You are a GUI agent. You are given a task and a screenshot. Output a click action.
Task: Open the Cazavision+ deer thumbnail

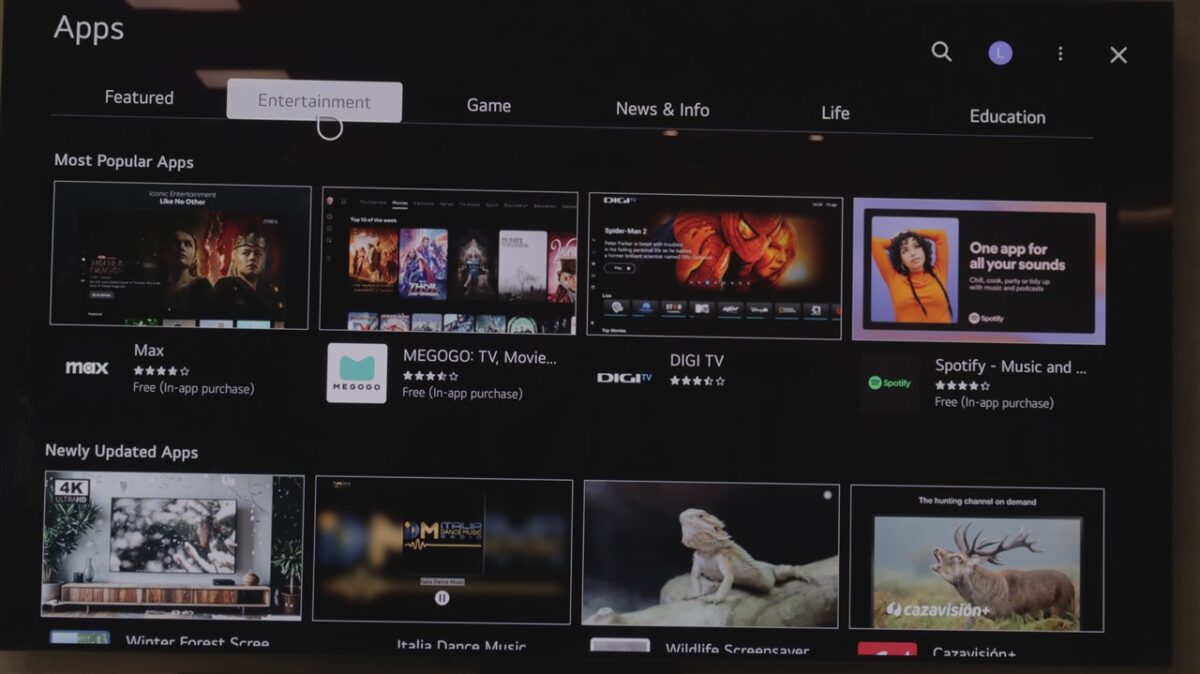click(976, 559)
